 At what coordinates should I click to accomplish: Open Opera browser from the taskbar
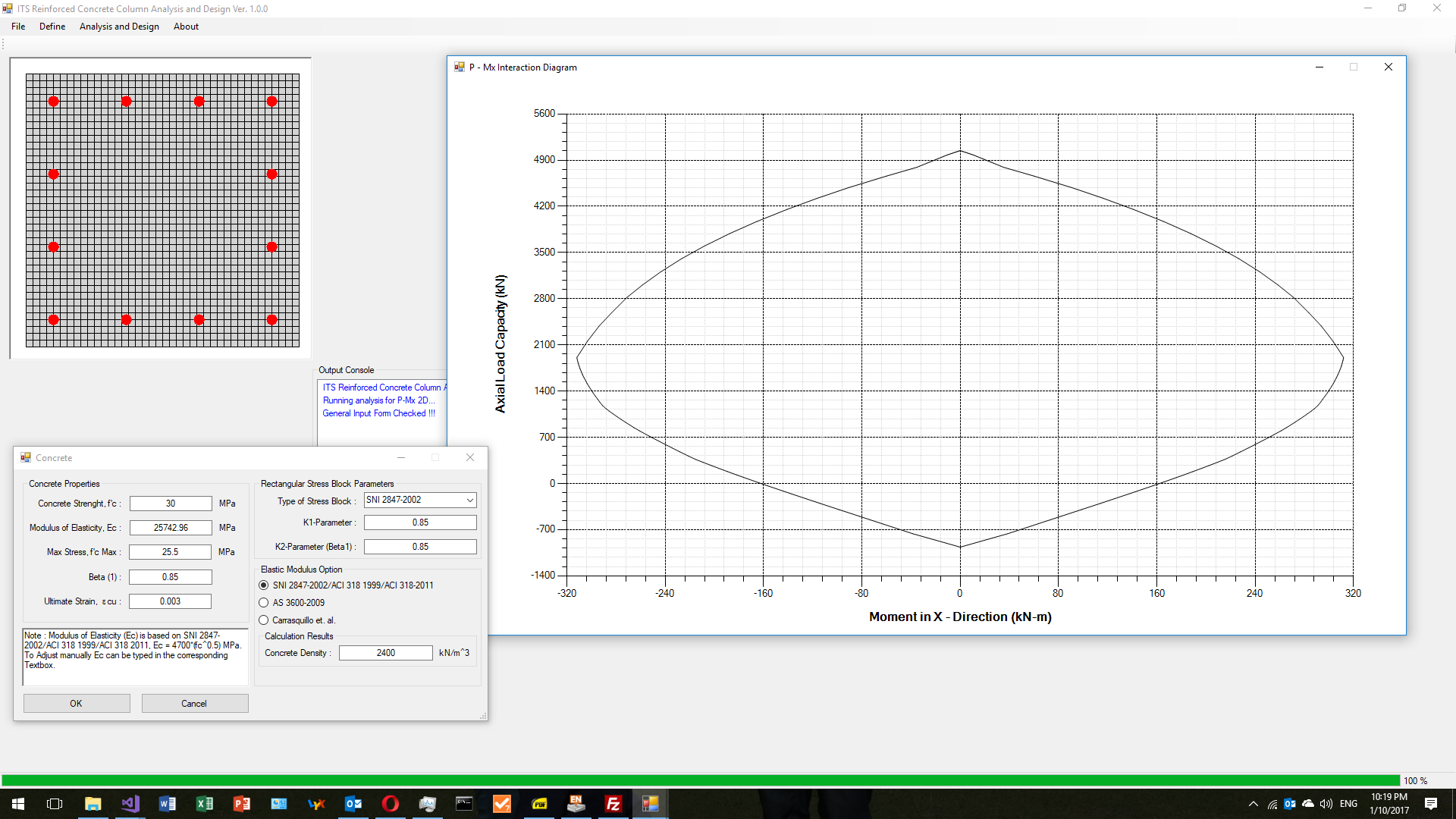[x=391, y=804]
